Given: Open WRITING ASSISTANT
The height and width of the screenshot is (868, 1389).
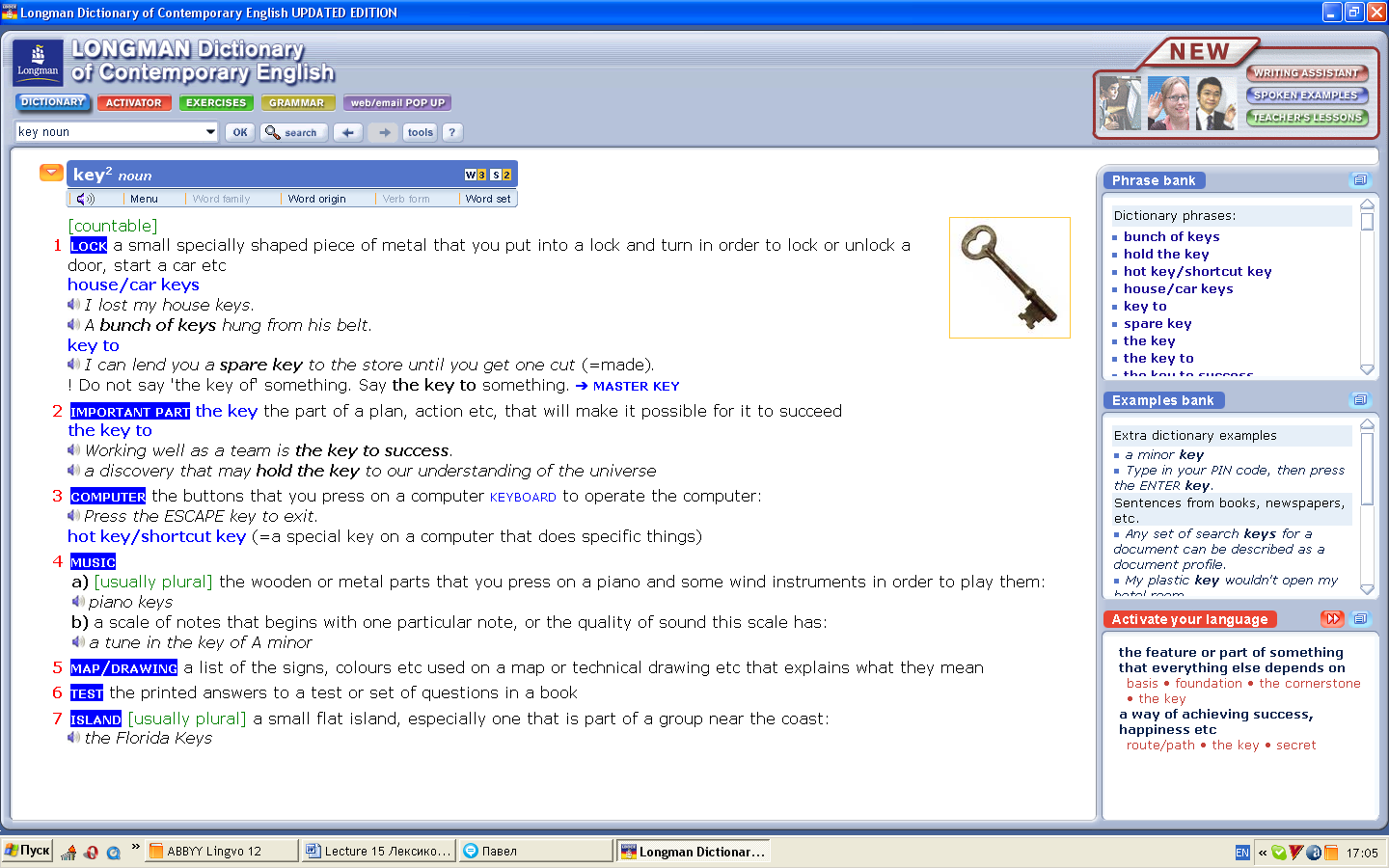Looking at the screenshot, I should point(1306,73).
